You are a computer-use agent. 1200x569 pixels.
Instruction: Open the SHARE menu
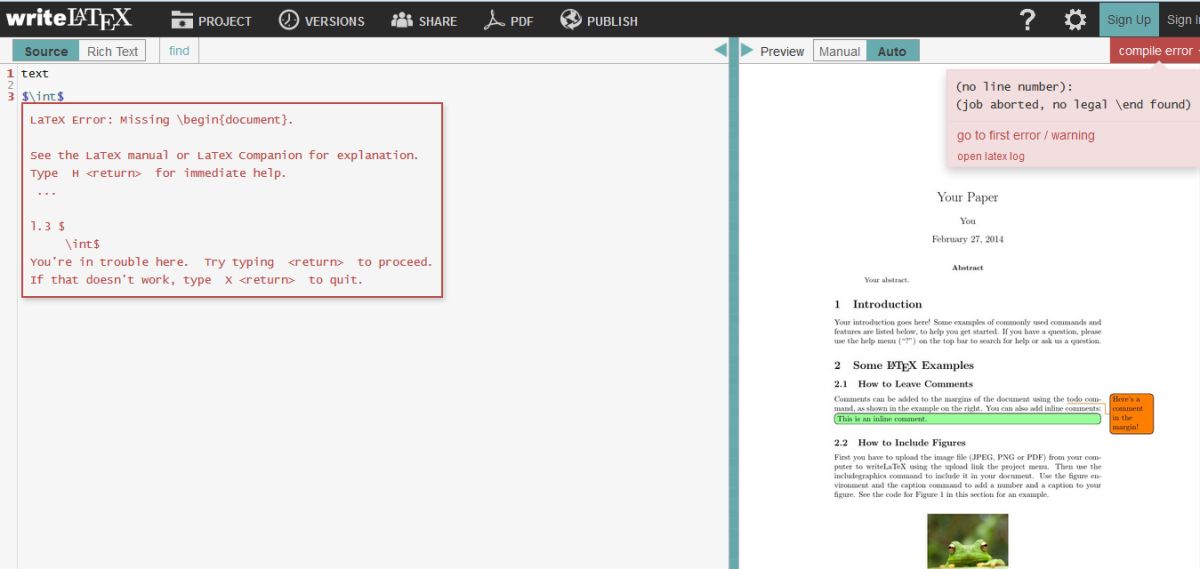click(424, 20)
